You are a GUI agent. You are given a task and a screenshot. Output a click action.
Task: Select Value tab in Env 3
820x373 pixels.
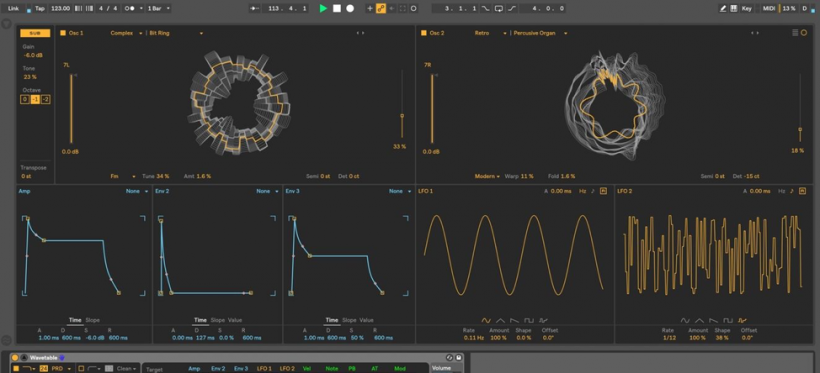click(366, 320)
